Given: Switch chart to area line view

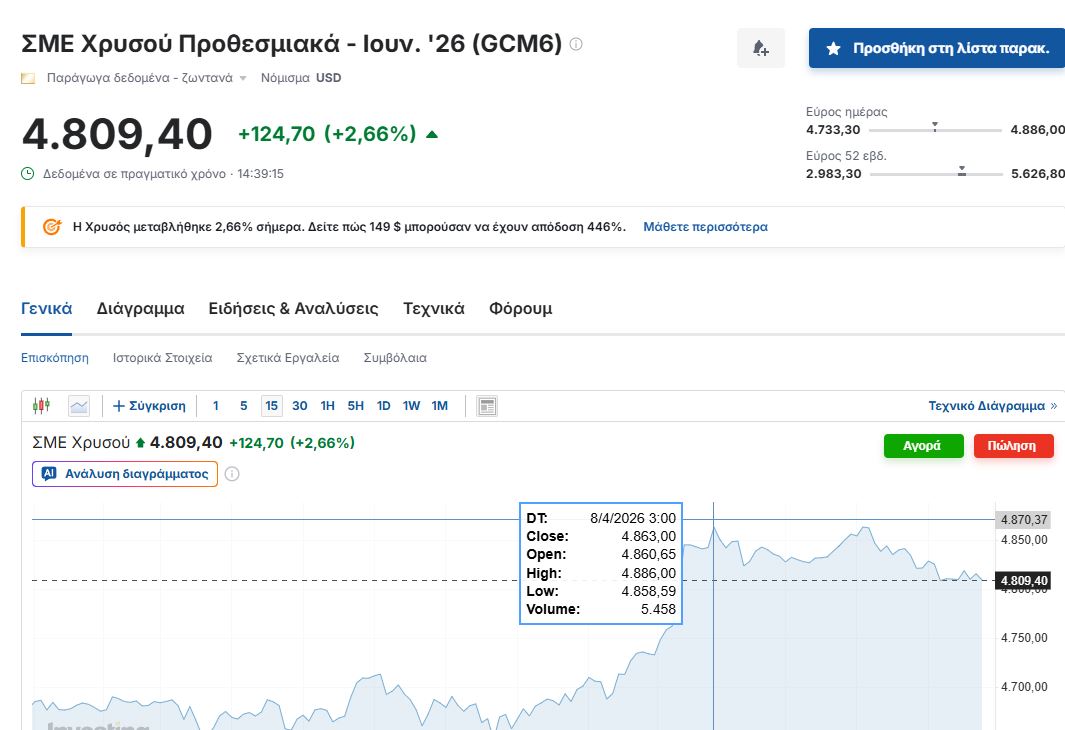Looking at the screenshot, I should point(79,406).
